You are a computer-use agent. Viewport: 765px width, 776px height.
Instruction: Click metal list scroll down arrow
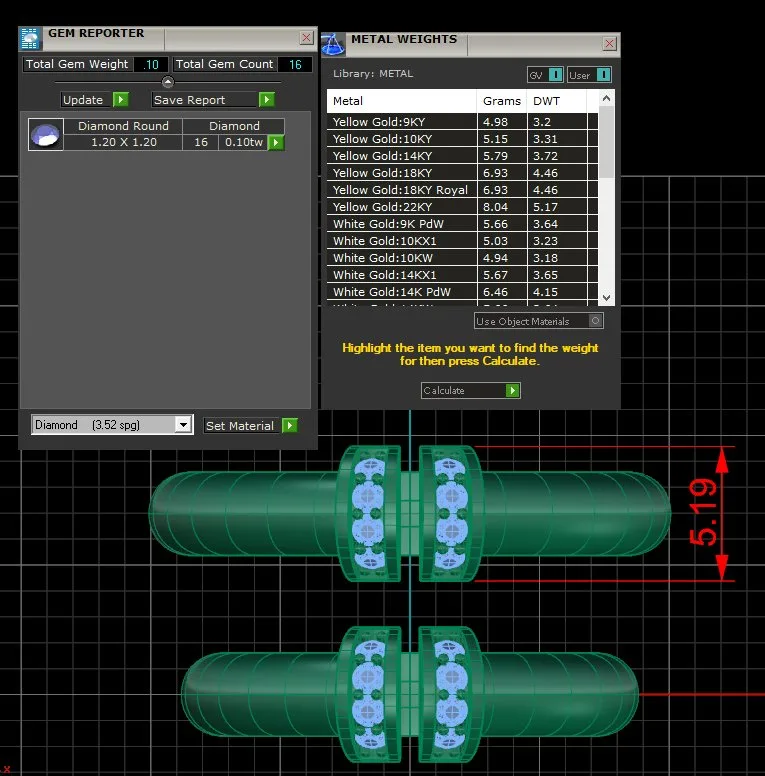click(607, 297)
